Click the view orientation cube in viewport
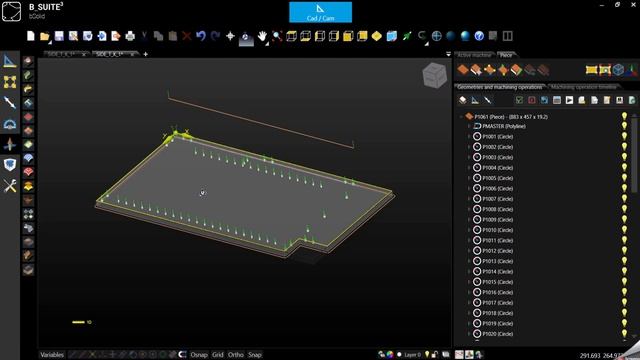This screenshot has height=360, width=640. click(x=434, y=75)
